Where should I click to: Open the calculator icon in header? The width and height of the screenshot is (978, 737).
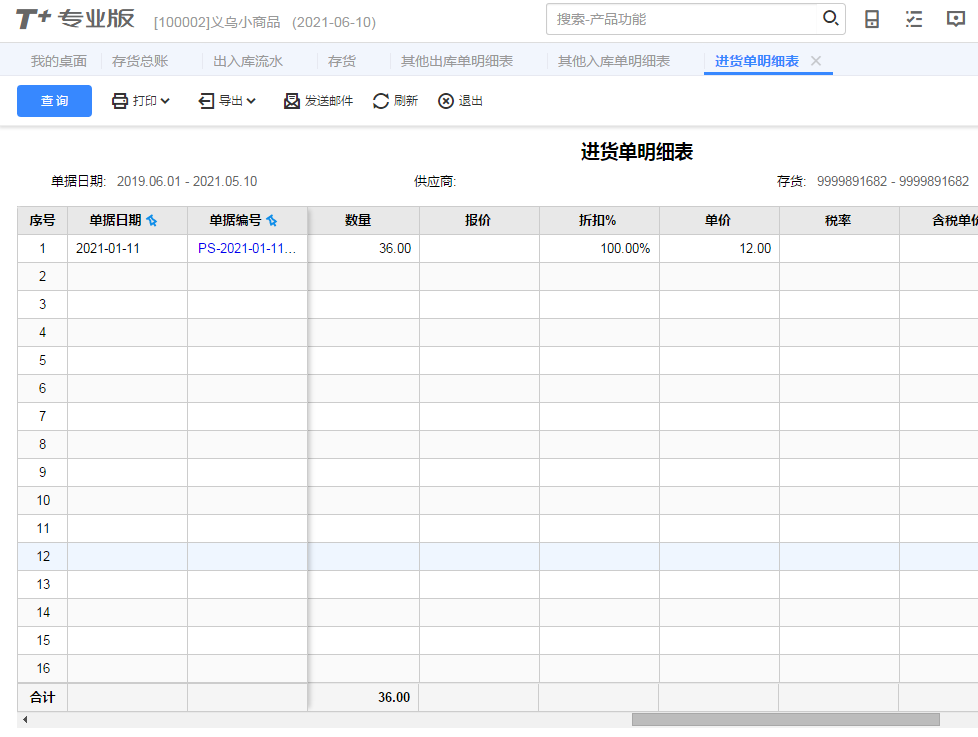click(x=871, y=19)
